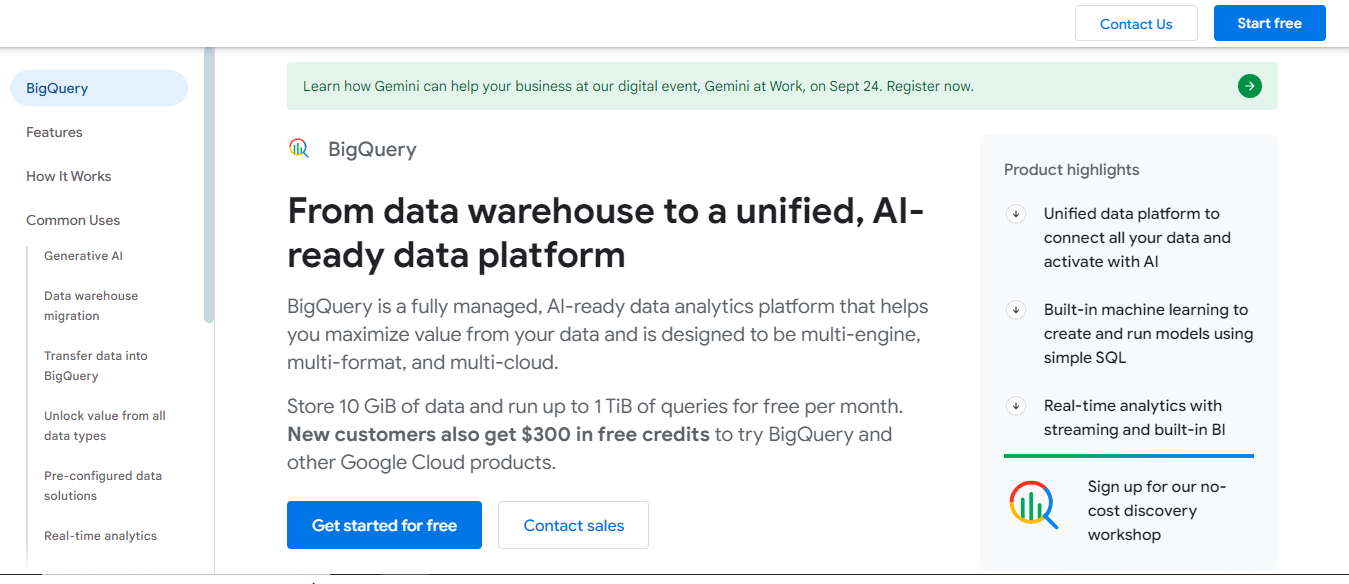Screen dimensions: 1349x584
Task: Click the Contact sales button
Action: [x=574, y=525]
